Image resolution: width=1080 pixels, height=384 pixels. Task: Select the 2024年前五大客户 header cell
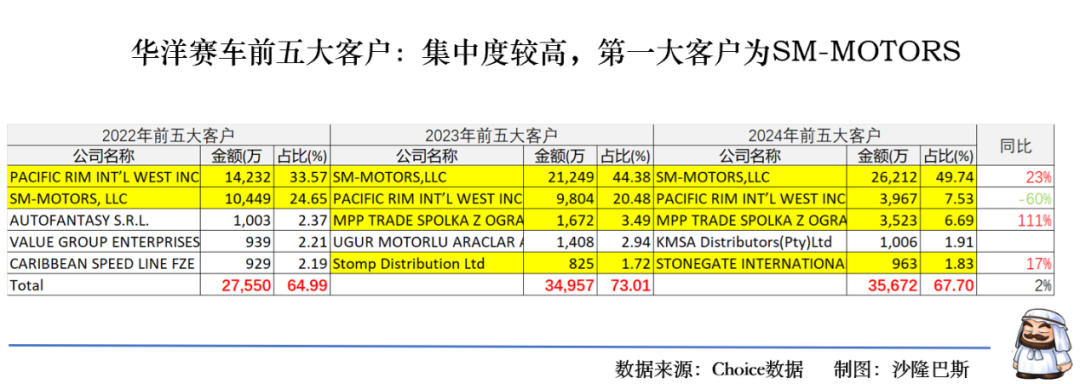click(x=815, y=135)
